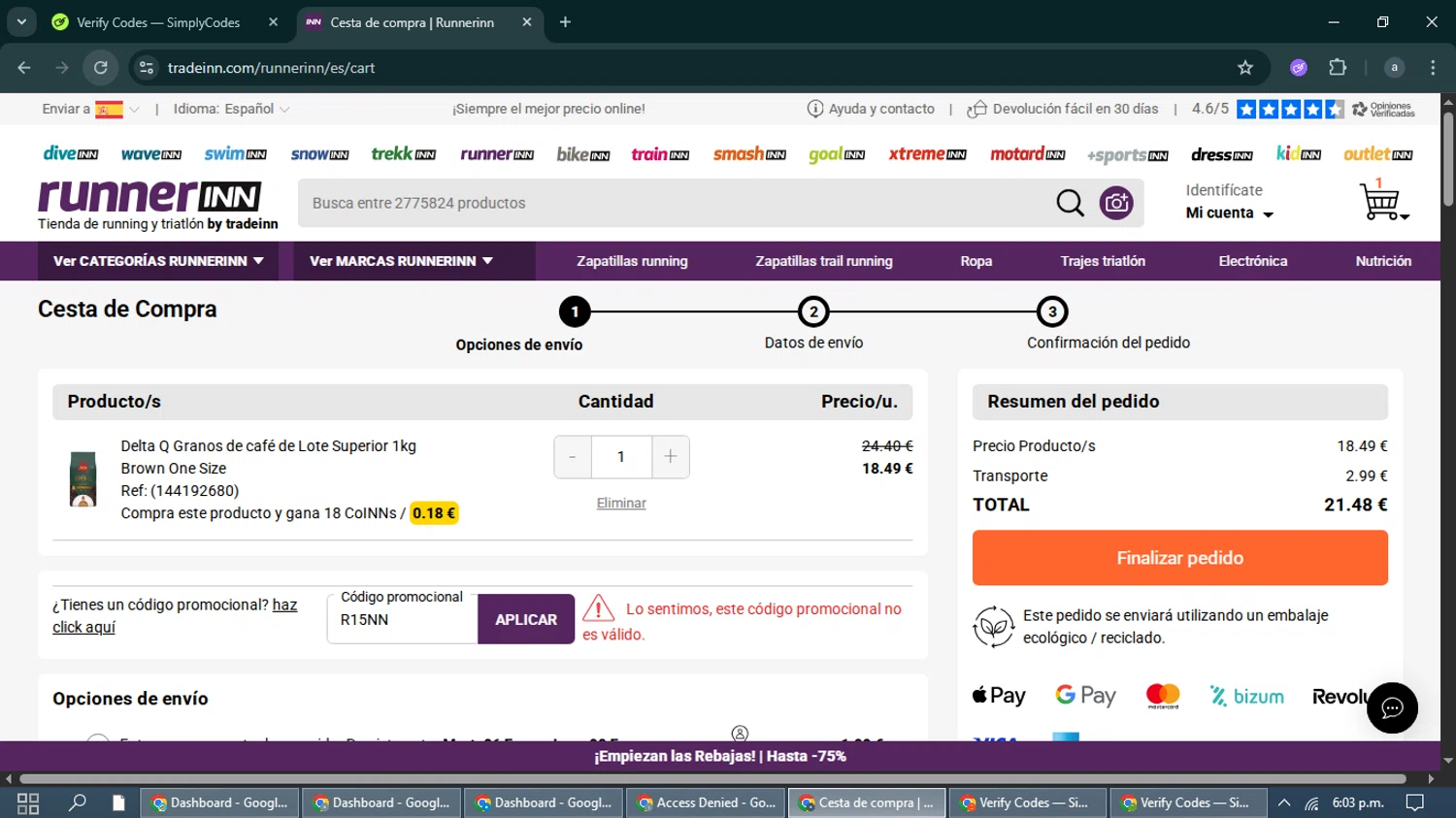The height and width of the screenshot is (818, 1456).
Task: Click the 4.6/5 rating stars
Action: click(1290, 109)
